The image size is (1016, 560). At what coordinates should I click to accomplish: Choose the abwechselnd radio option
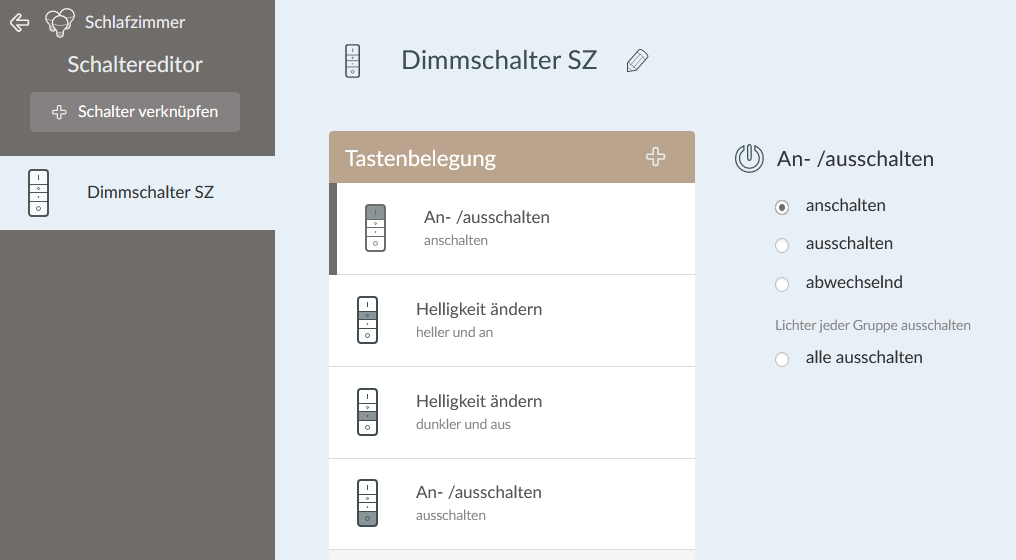click(x=782, y=284)
